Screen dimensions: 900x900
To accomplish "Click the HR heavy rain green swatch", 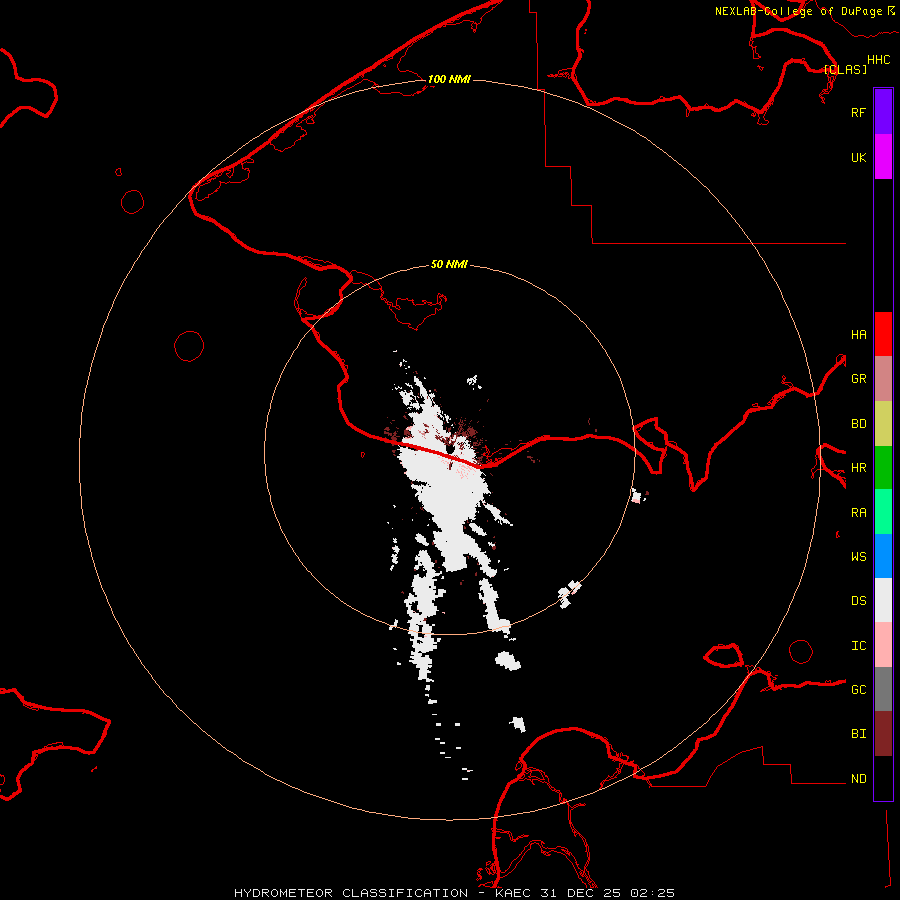I will click(883, 467).
